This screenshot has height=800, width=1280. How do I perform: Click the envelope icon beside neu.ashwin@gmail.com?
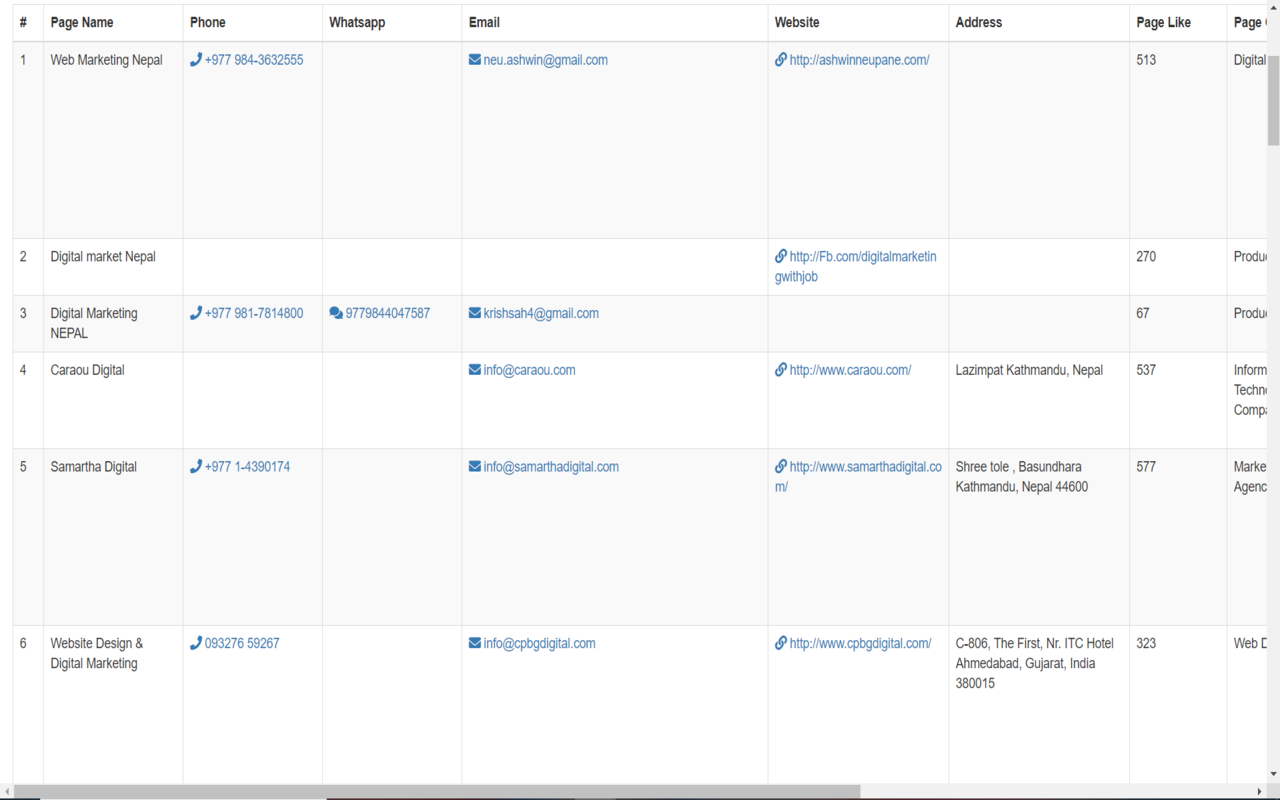coord(475,60)
